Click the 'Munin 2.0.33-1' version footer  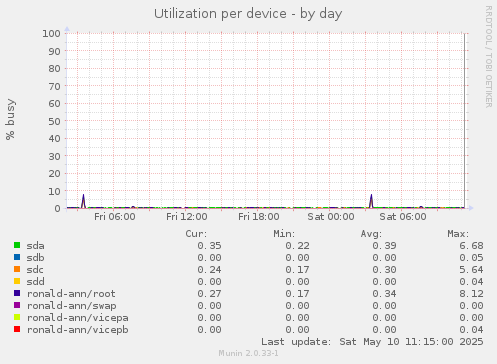[x=248, y=353]
